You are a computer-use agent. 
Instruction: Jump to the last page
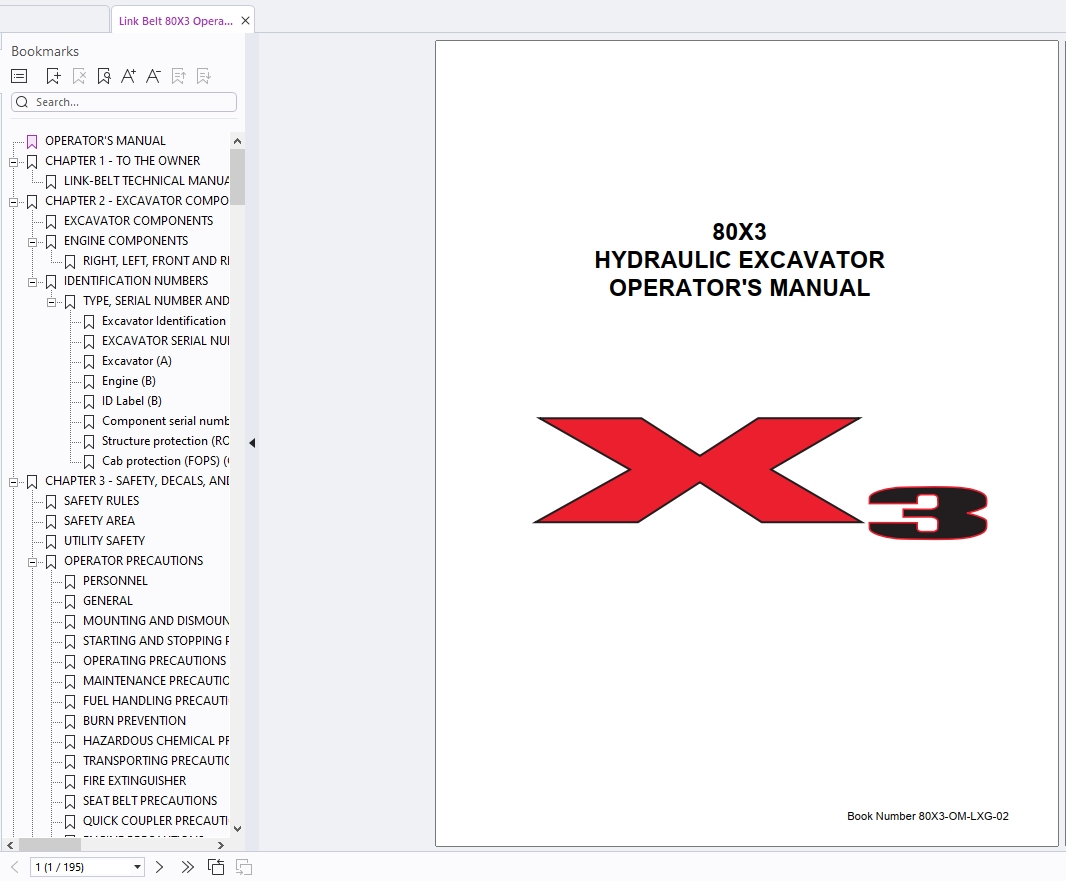point(188,867)
